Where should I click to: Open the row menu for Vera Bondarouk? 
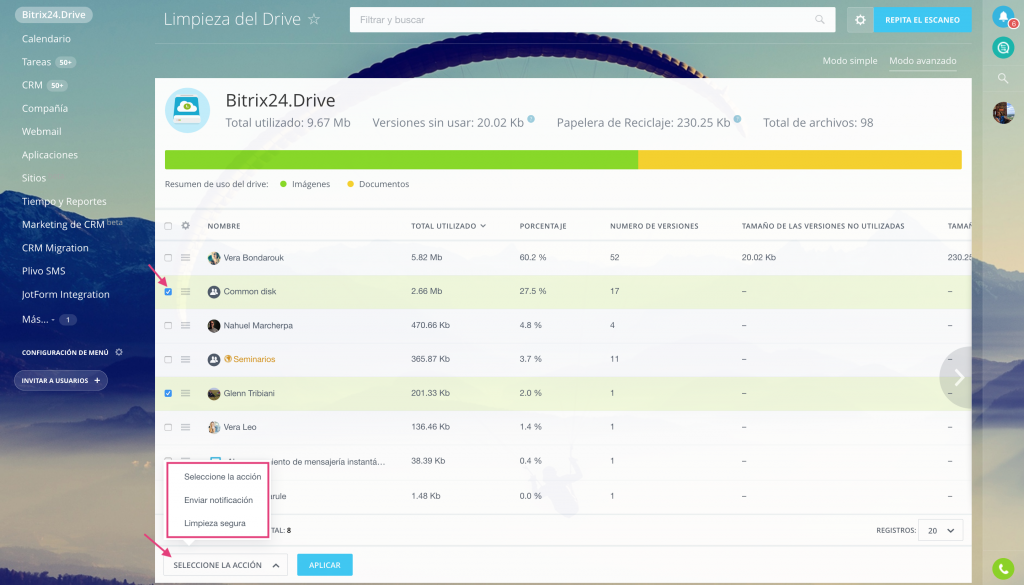tap(185, 258)
